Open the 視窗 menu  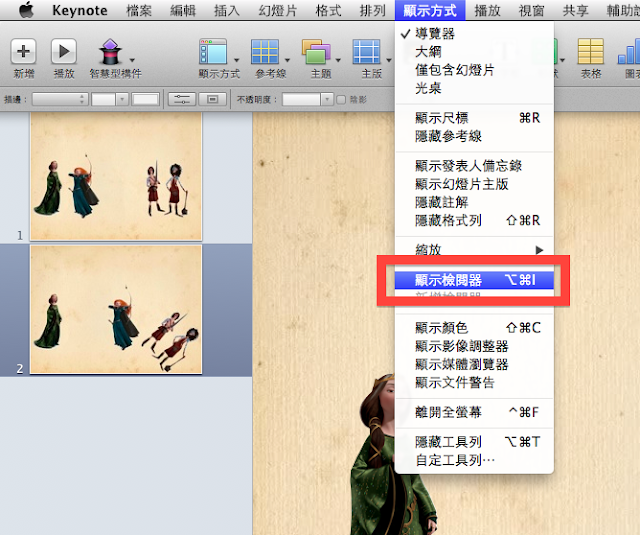click(531, 10)
